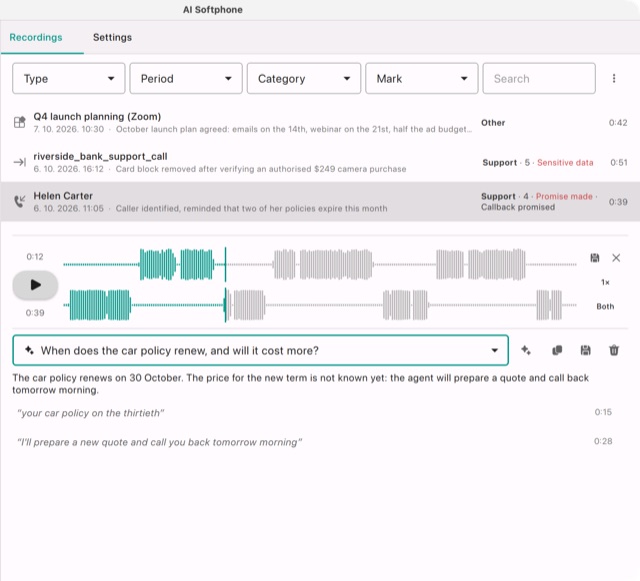Click the 0:39 total time below the play button
This screenshot has height=581, width=640.
35,313
